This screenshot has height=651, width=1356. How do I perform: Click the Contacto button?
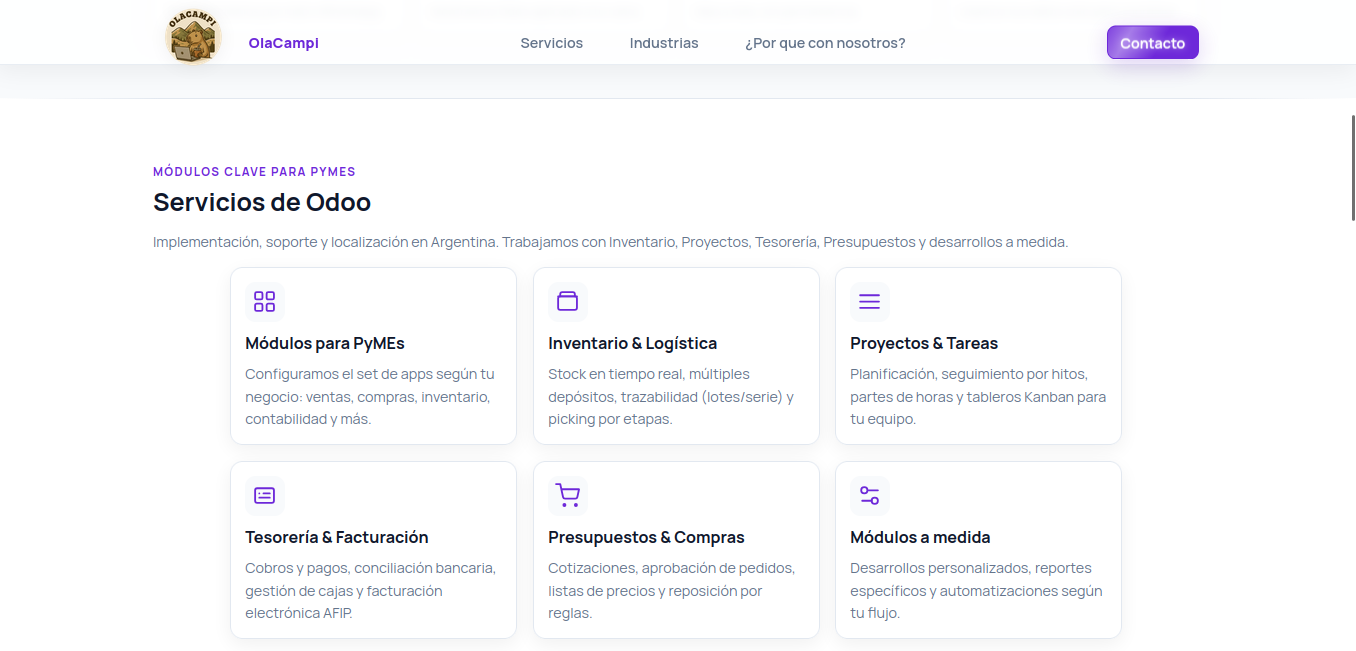pos(1152,42)
